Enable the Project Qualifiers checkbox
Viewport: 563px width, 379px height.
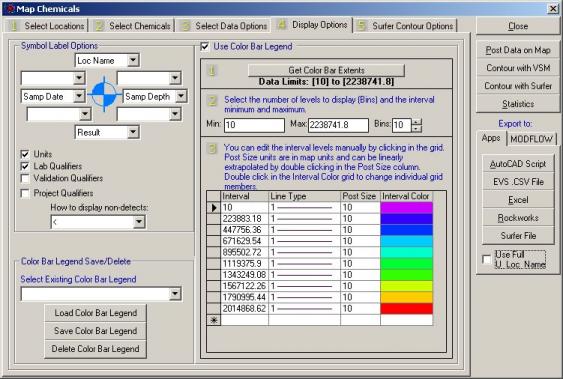25,193
